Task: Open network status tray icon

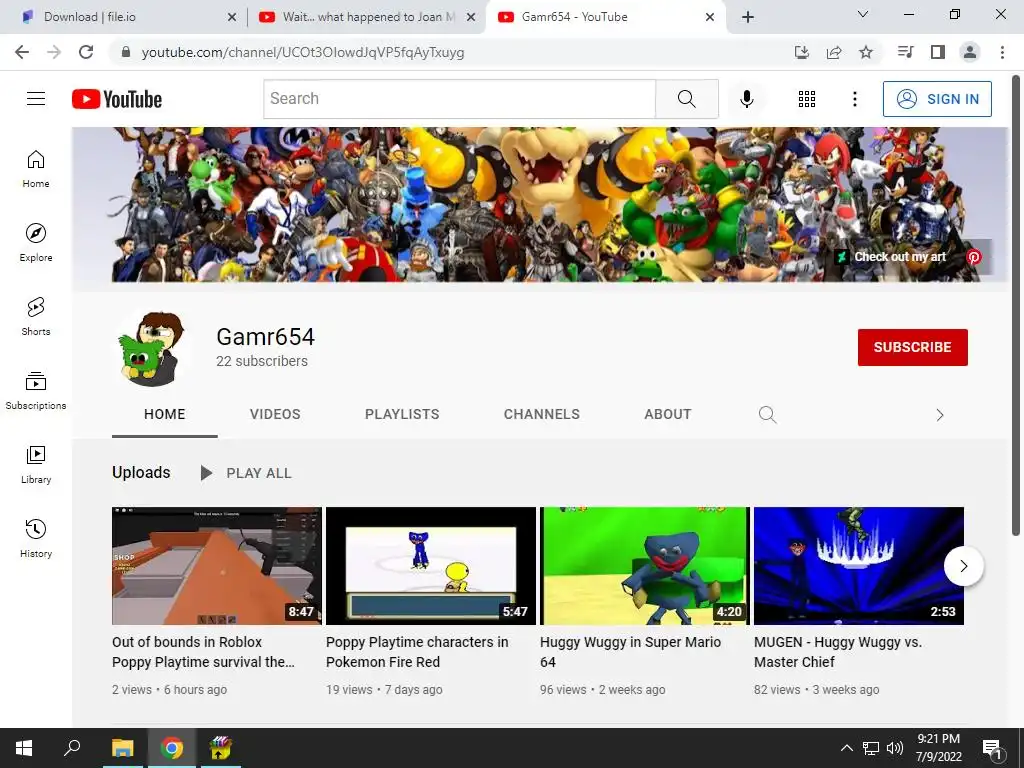Action: (871, 748)
